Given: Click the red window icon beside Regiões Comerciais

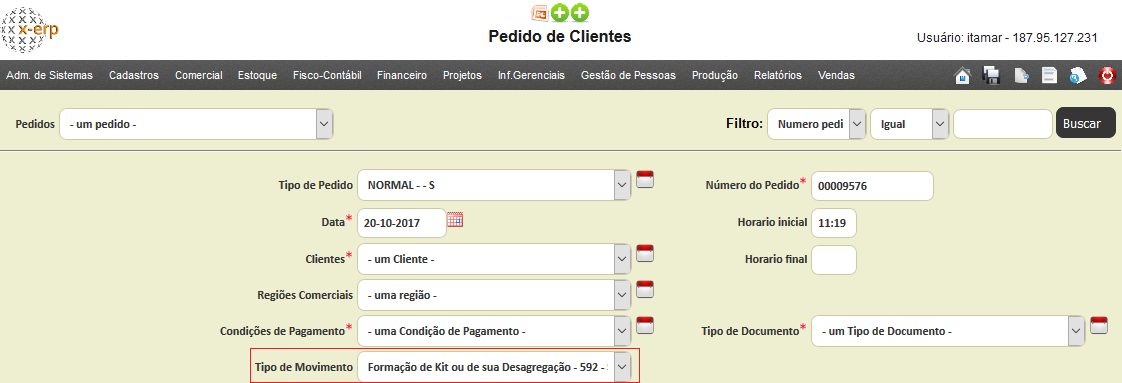Looking at the screenshot, I should click(645, 289).
